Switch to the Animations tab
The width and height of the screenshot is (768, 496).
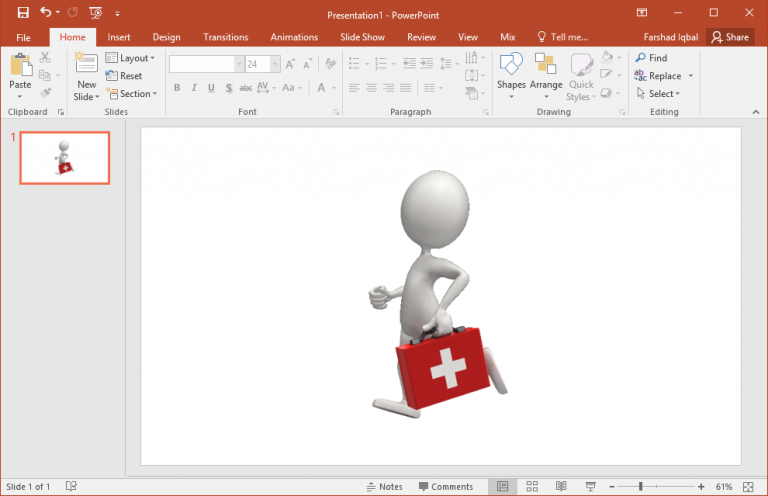point(294,37)
